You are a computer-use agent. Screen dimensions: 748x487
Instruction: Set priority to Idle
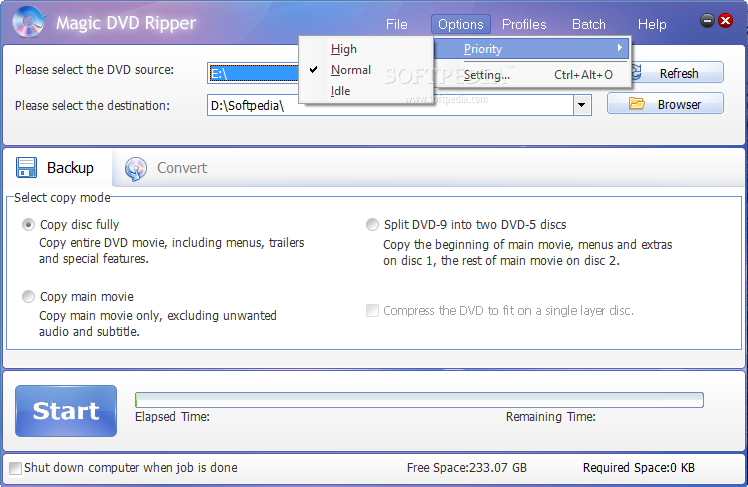366,91
